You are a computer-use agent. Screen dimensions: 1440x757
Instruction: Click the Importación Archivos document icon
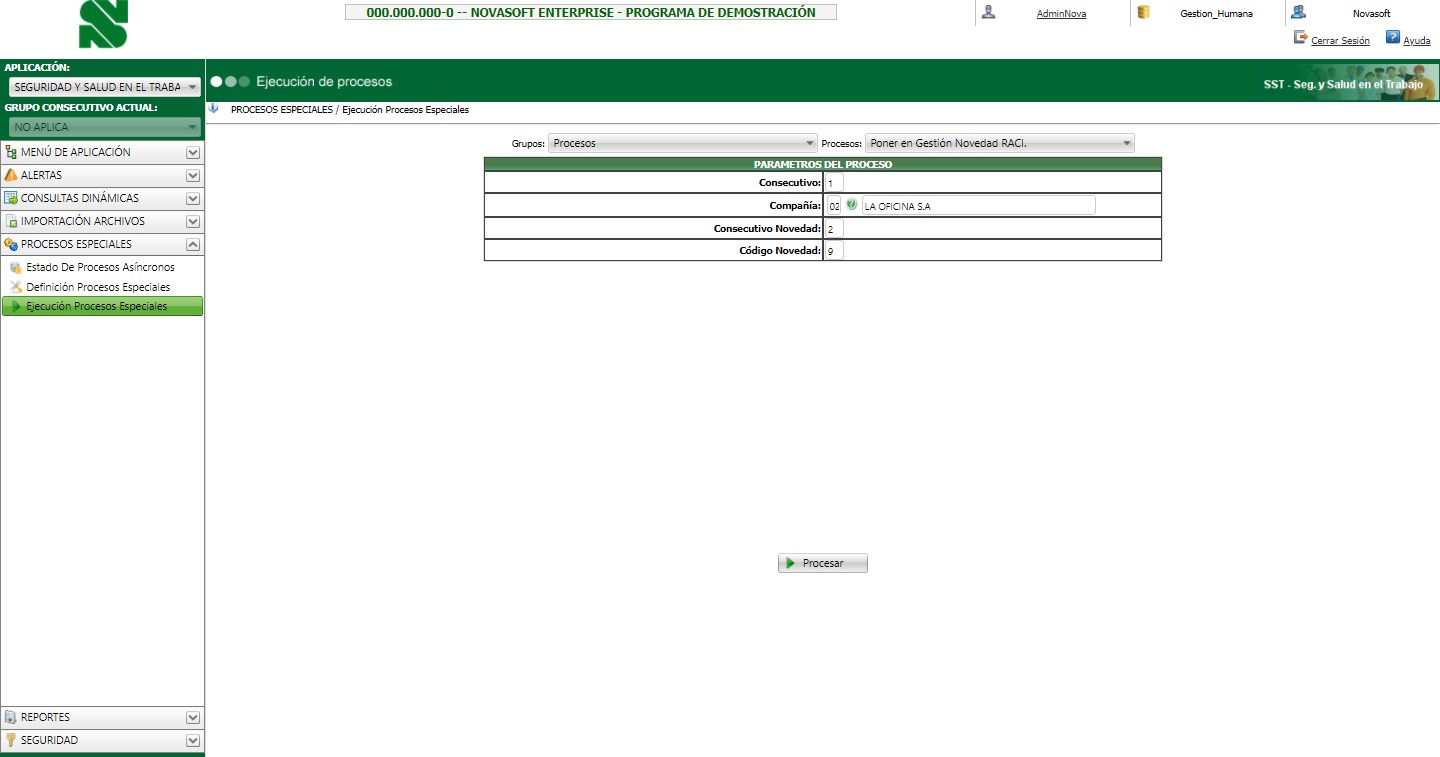click(x=10, y=221)
